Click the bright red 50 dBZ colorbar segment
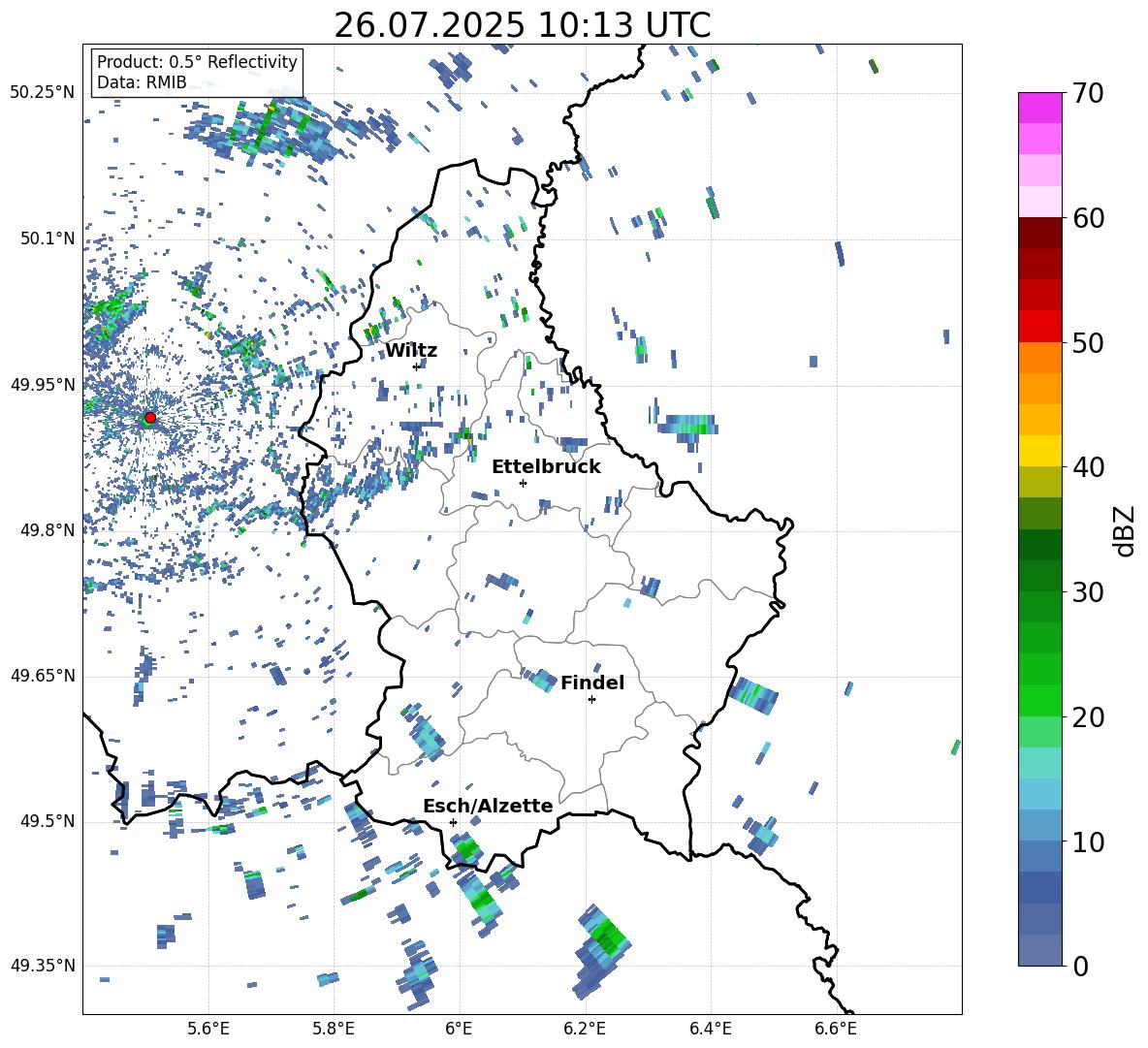Image resolution: width=1148 pixels, height=1048 pixels. [x=1039, y=327]
